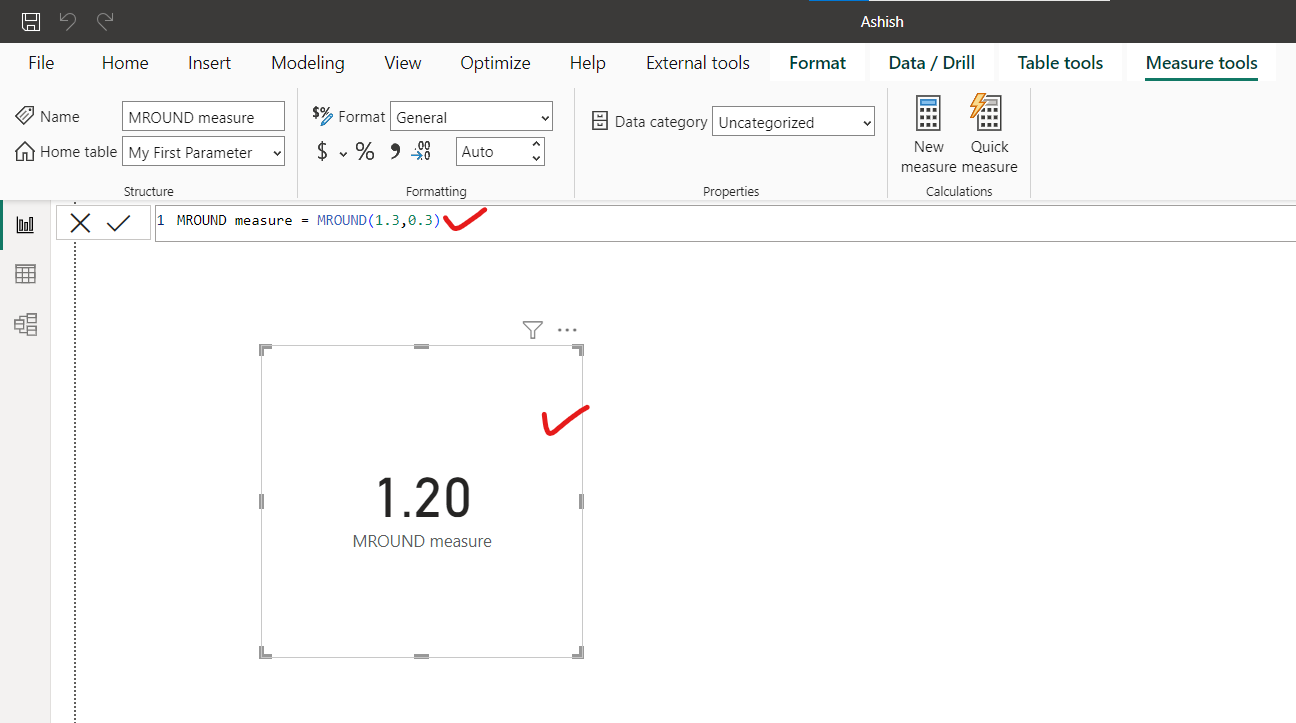
Task: Toggle the thousands separator comma
Action: pos(394,151)
